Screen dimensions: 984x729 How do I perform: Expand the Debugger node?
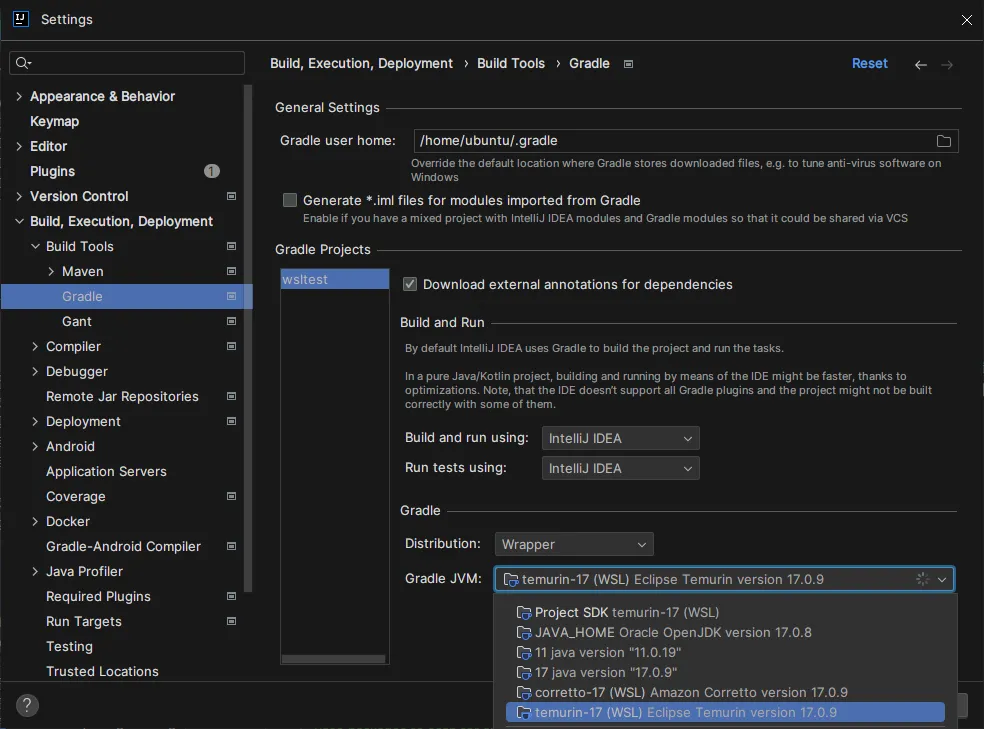pos(35,371)
